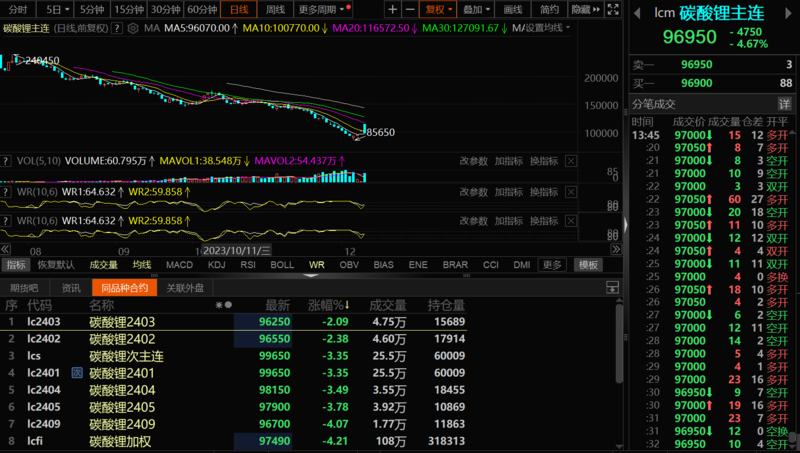Enable the 均线 moving average overlay
The height and width of the screenshot is (453, 800).
pos(141,265)
